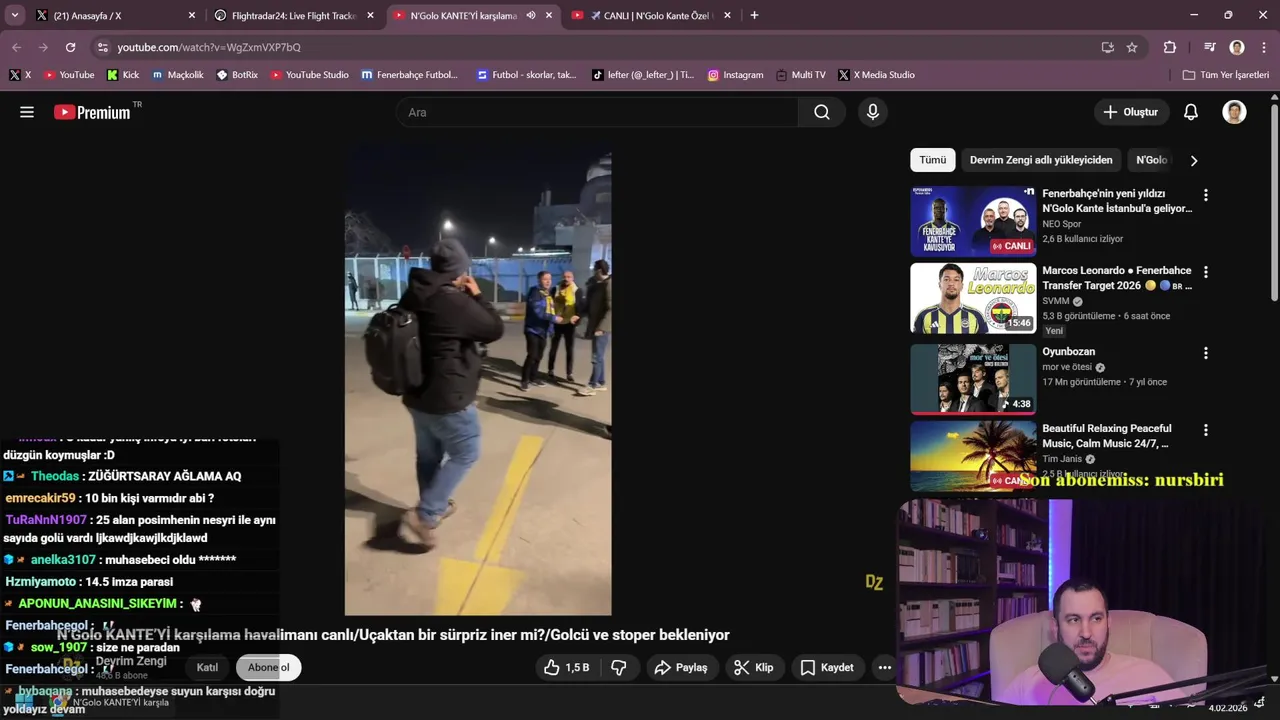The image size is (1280, 720).
Task: Open the X Media Studio bookmark
Action: coord(876,75)
